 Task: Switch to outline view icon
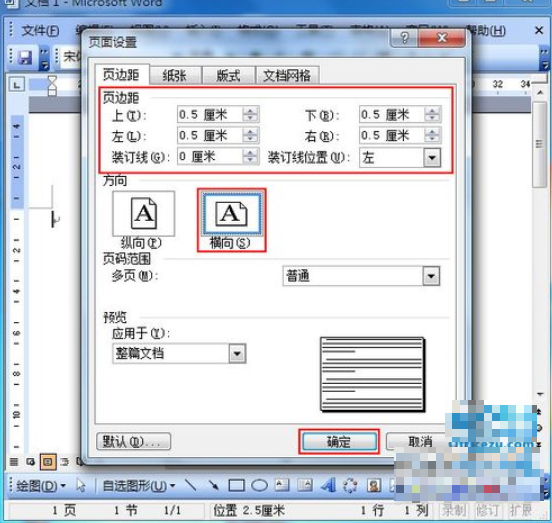pos(65,462)
